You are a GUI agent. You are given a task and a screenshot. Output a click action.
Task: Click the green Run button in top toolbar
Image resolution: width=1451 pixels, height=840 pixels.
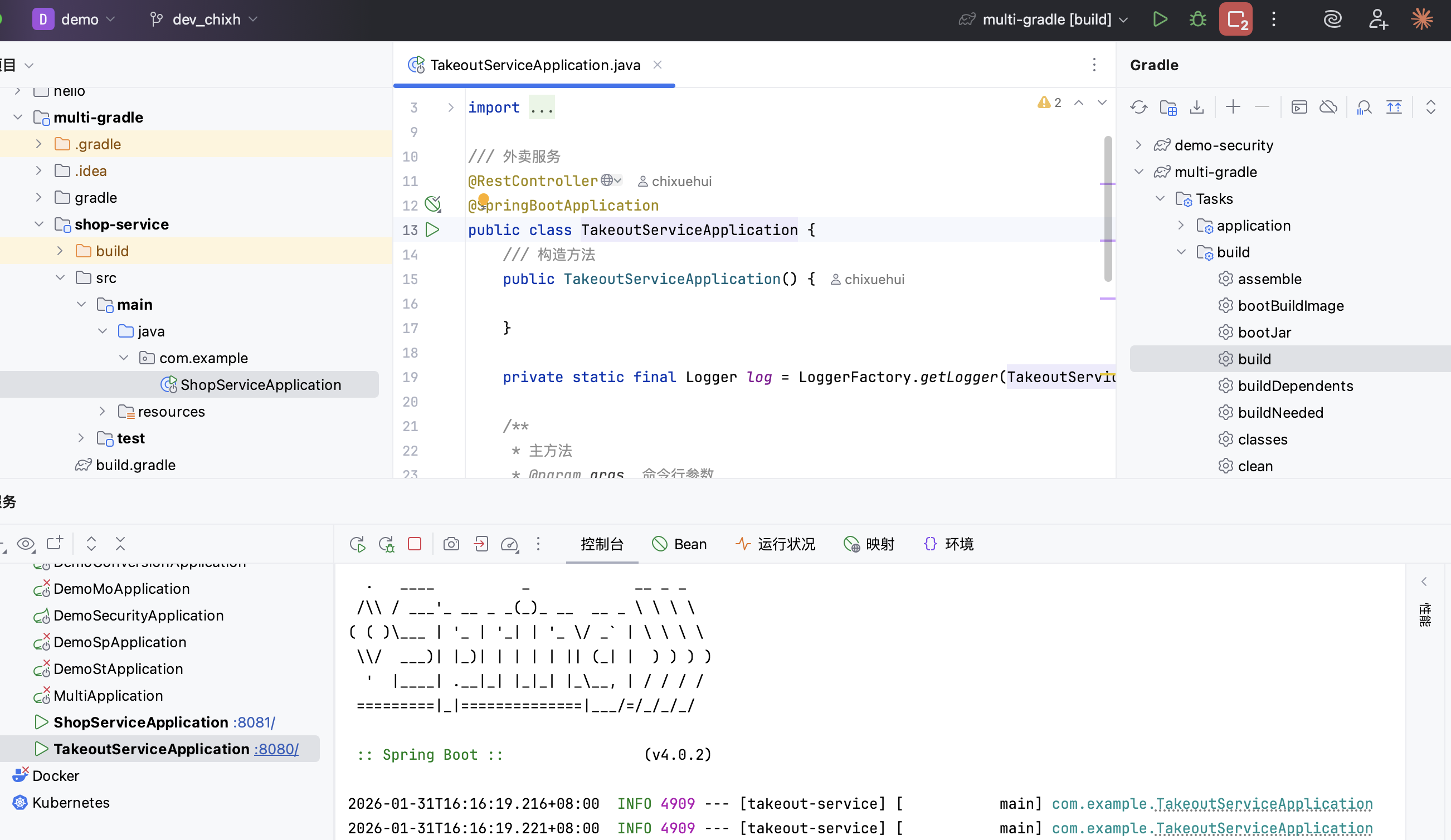[1160, 19]
